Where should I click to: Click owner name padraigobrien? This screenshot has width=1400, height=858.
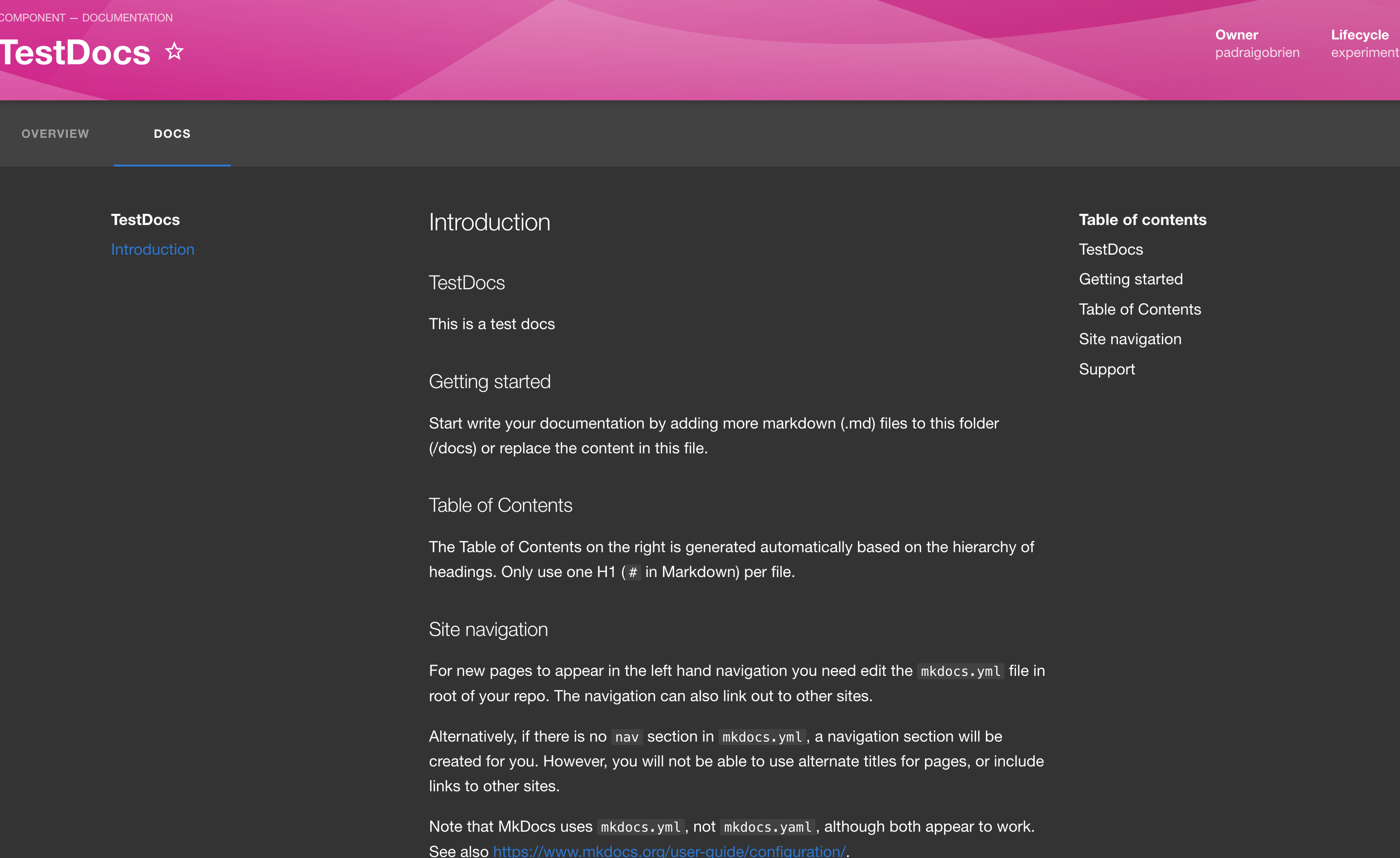(1257, 52)
